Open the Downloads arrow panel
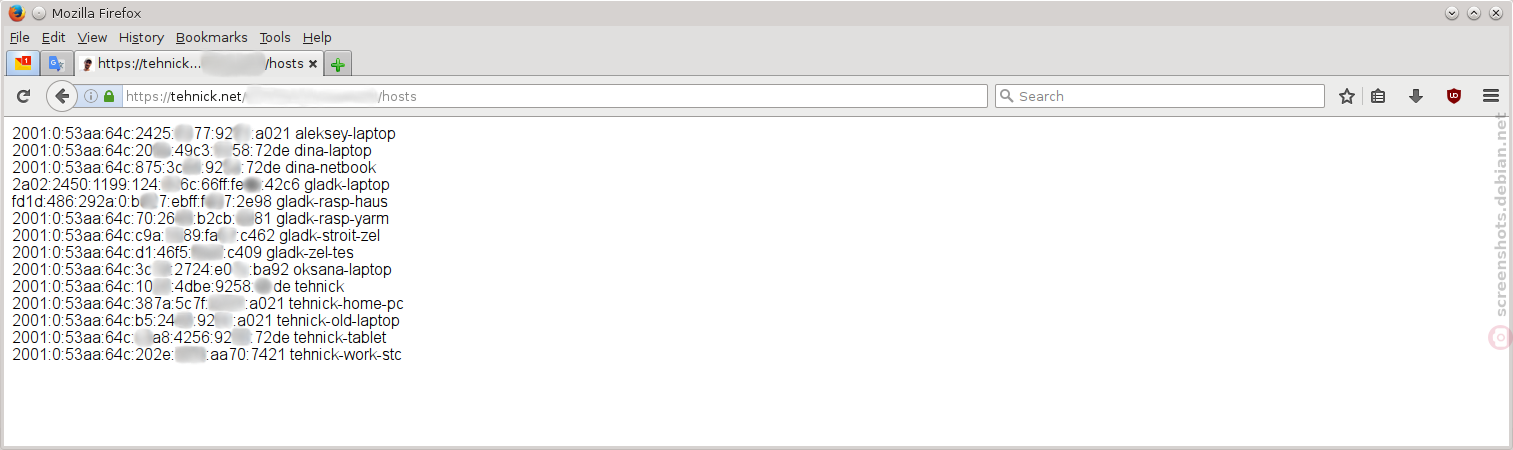This screenshot has width=1513, height=450. click(x=1416, y=96)
